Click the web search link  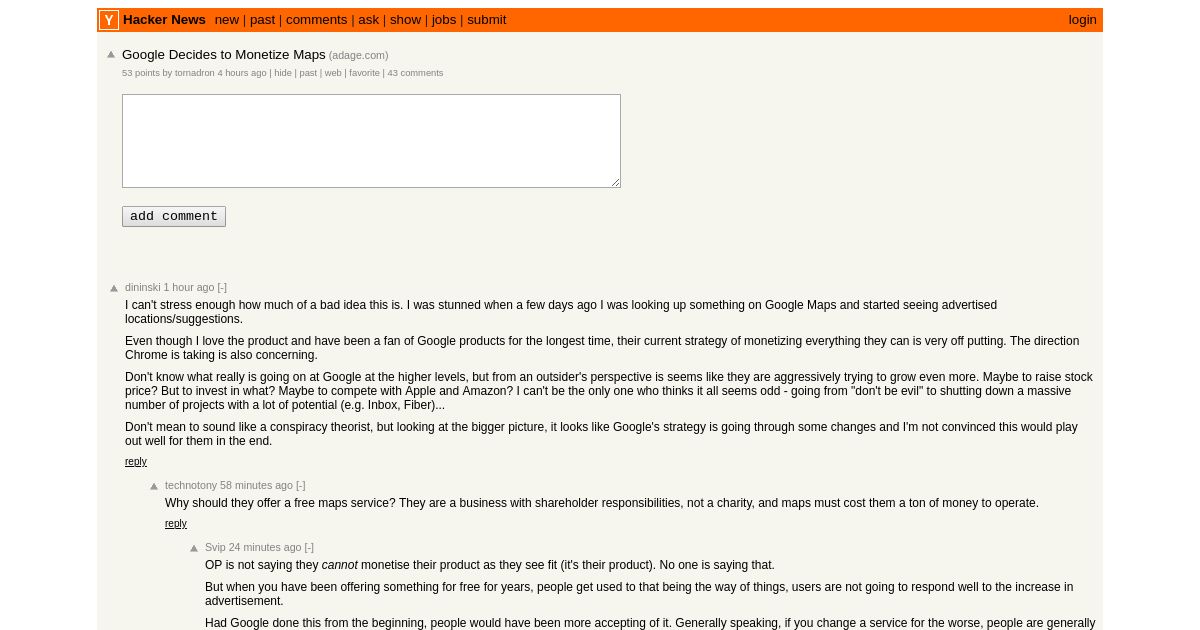click(333, 73)
